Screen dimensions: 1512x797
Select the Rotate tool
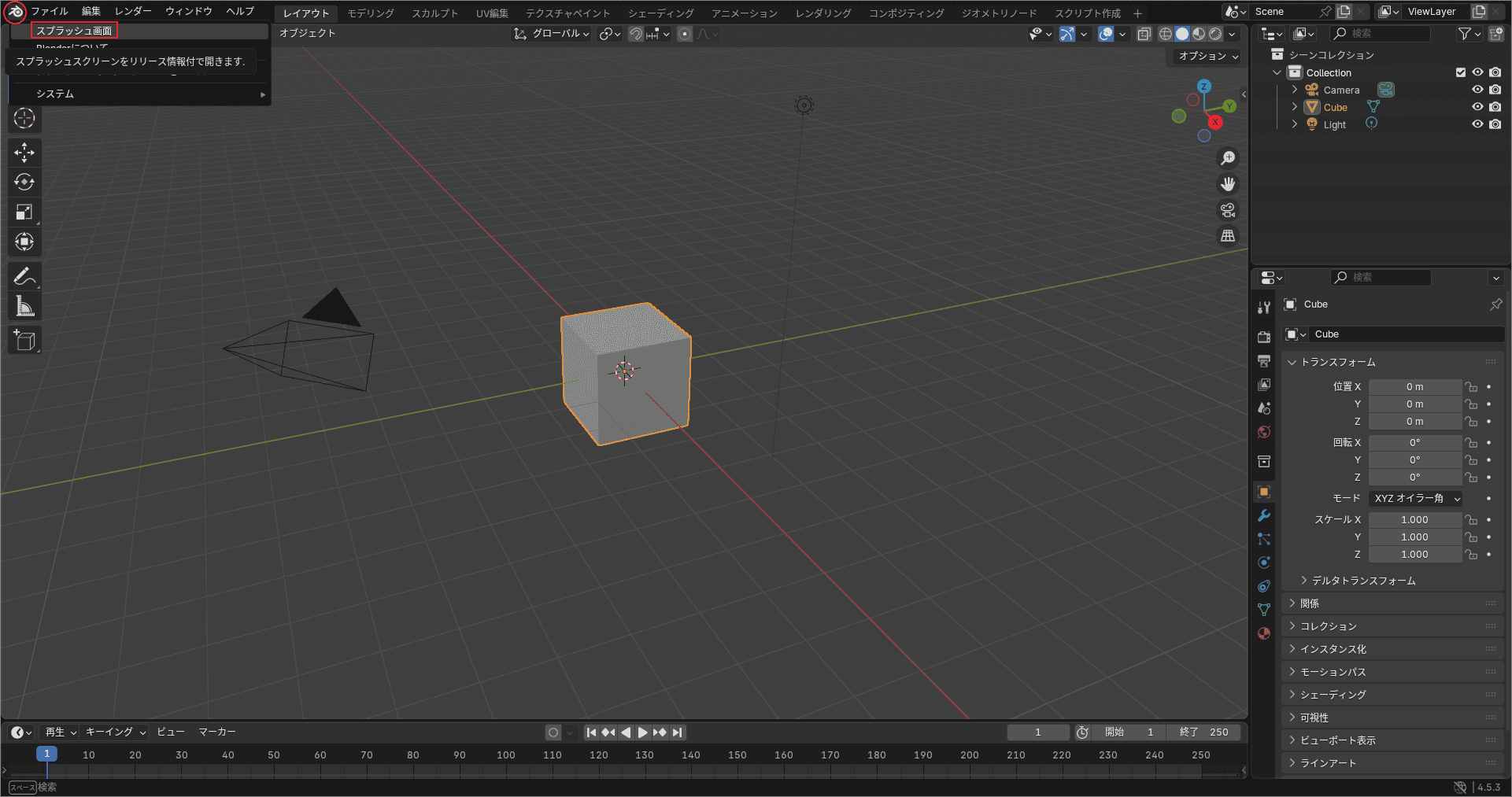(x=24, y=182)
